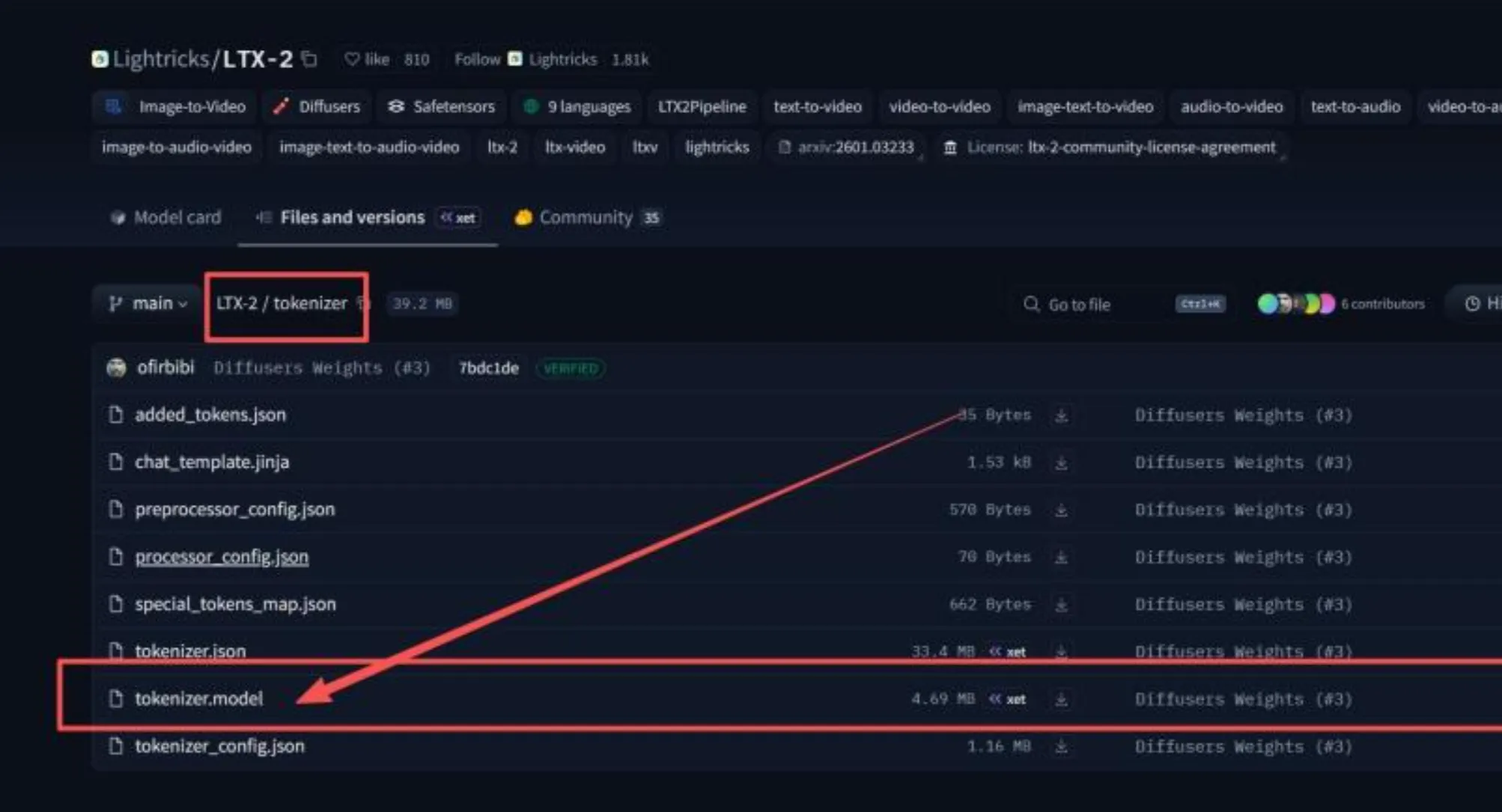This screenshot has width=1502, height=812.
Task: Open the commit 7bdc1de
Action: tap(488, 368)
